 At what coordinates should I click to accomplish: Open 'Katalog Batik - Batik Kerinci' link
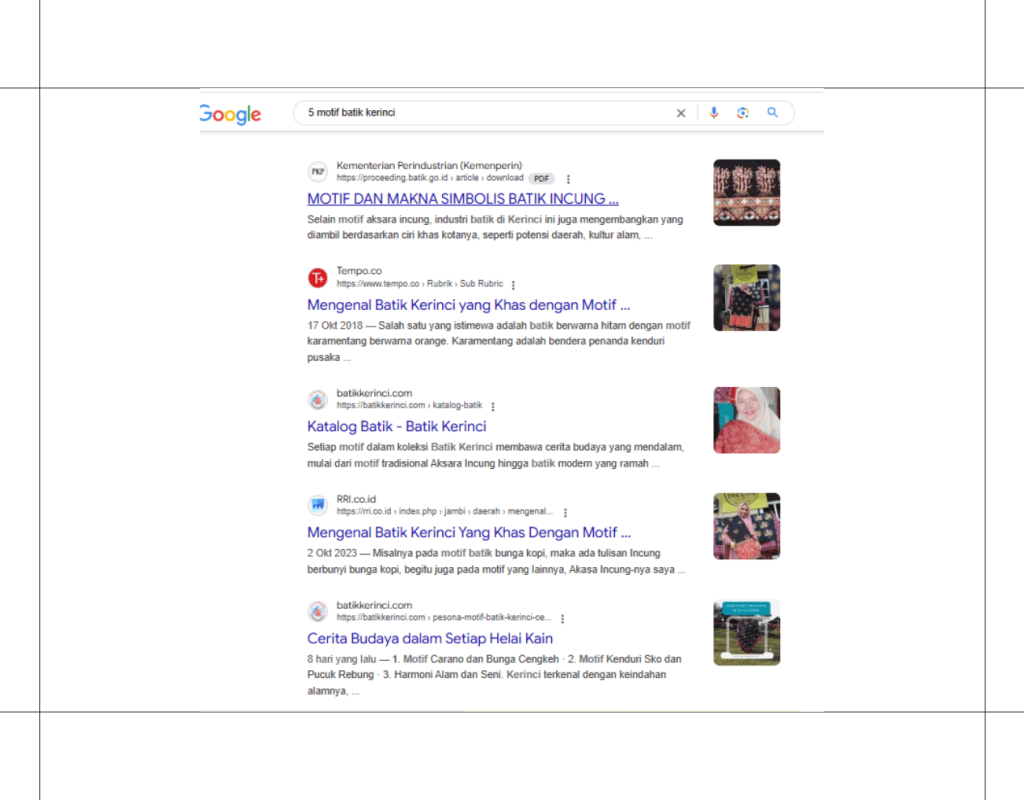396,426
